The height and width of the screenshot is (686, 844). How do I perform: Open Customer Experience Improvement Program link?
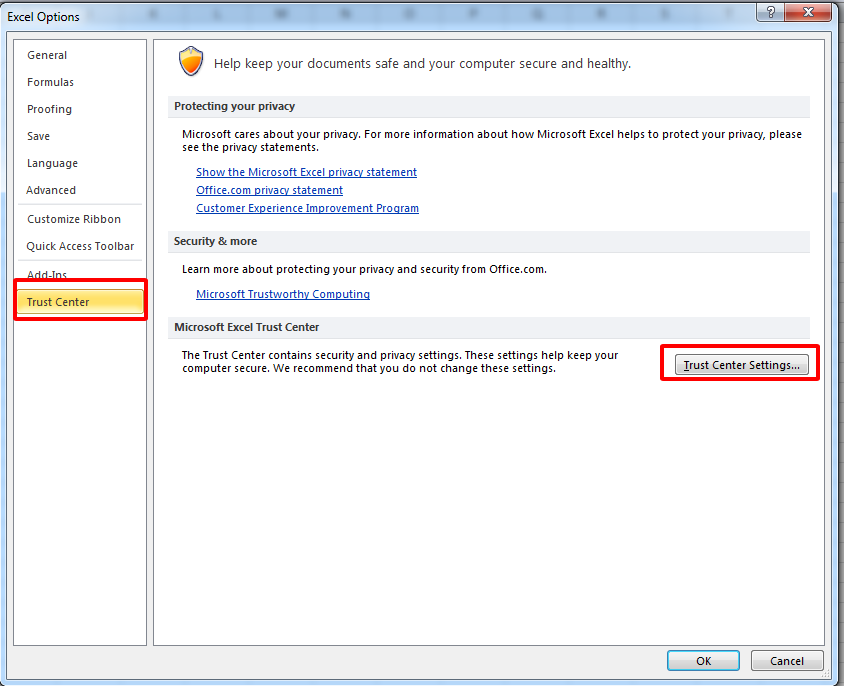307,208
